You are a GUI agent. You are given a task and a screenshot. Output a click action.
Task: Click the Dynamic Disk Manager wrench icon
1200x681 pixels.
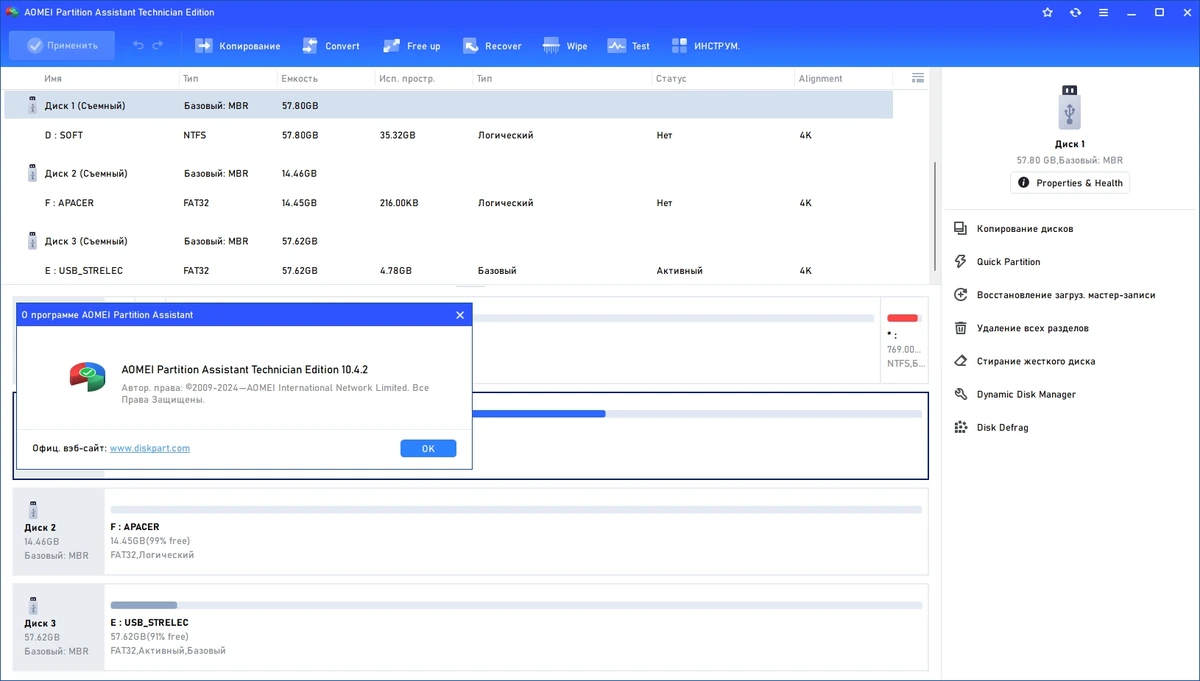(x=960, y=394)
